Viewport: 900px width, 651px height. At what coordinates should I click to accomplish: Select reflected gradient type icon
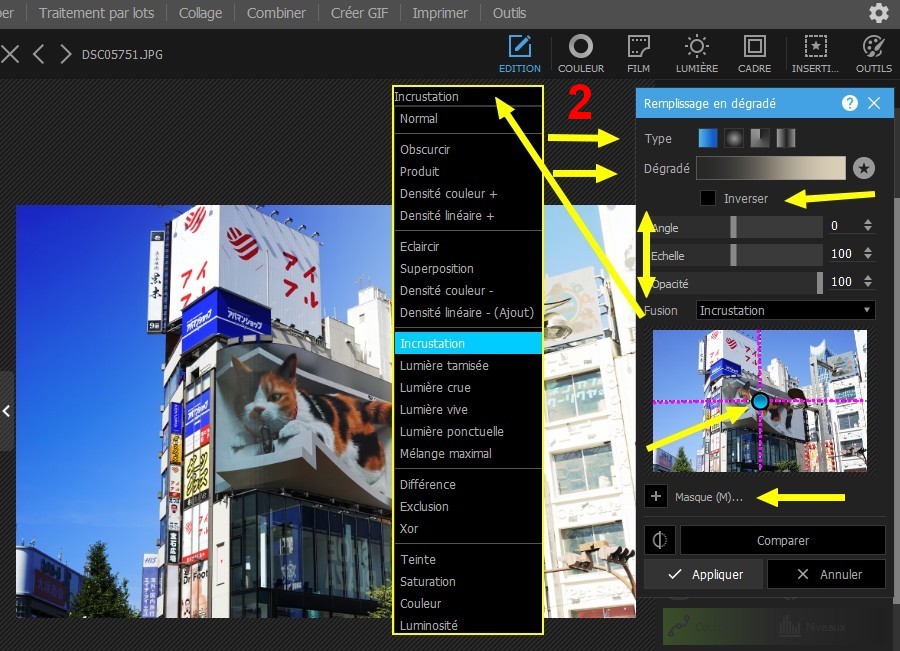tap(785, 138)
